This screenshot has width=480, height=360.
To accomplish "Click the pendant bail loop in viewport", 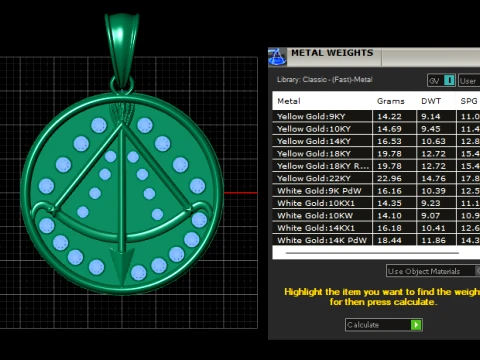I will pyautogui.click(x=122, y=50).
